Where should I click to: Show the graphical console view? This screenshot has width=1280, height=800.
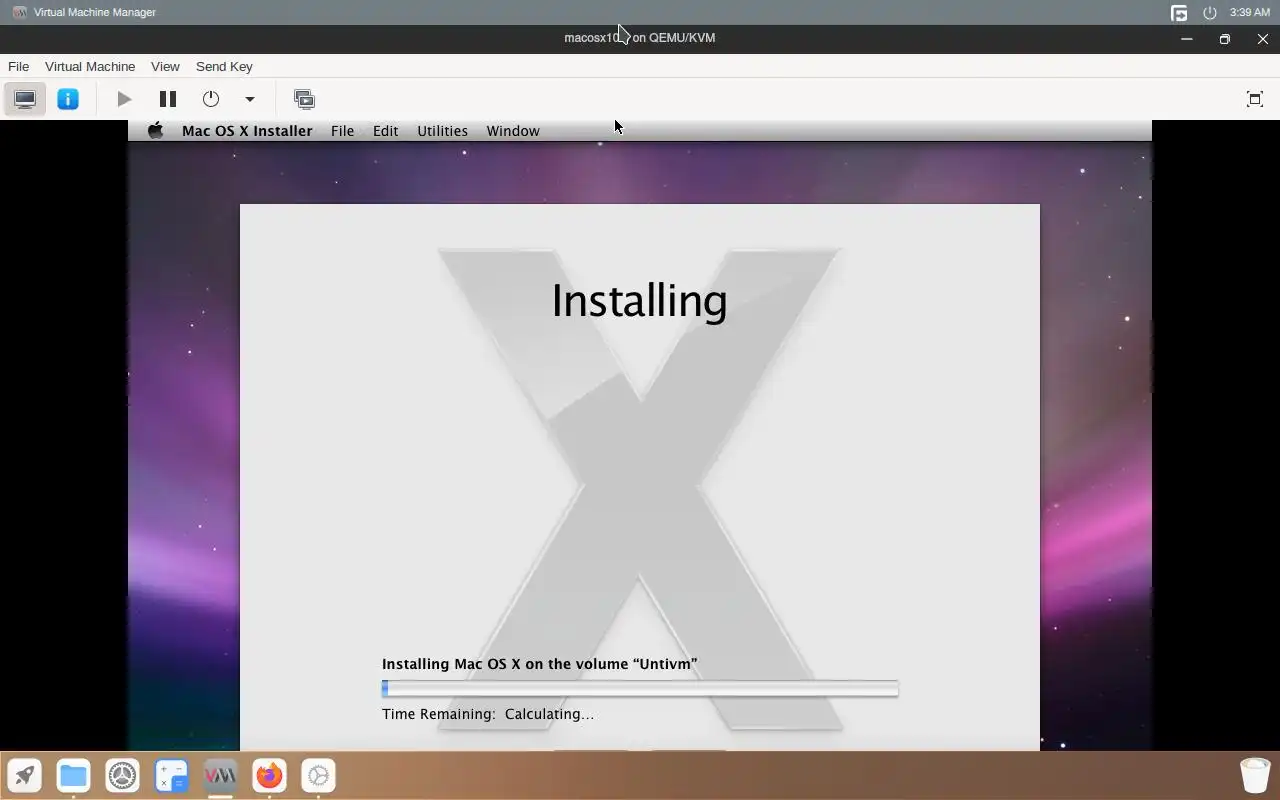25,99
